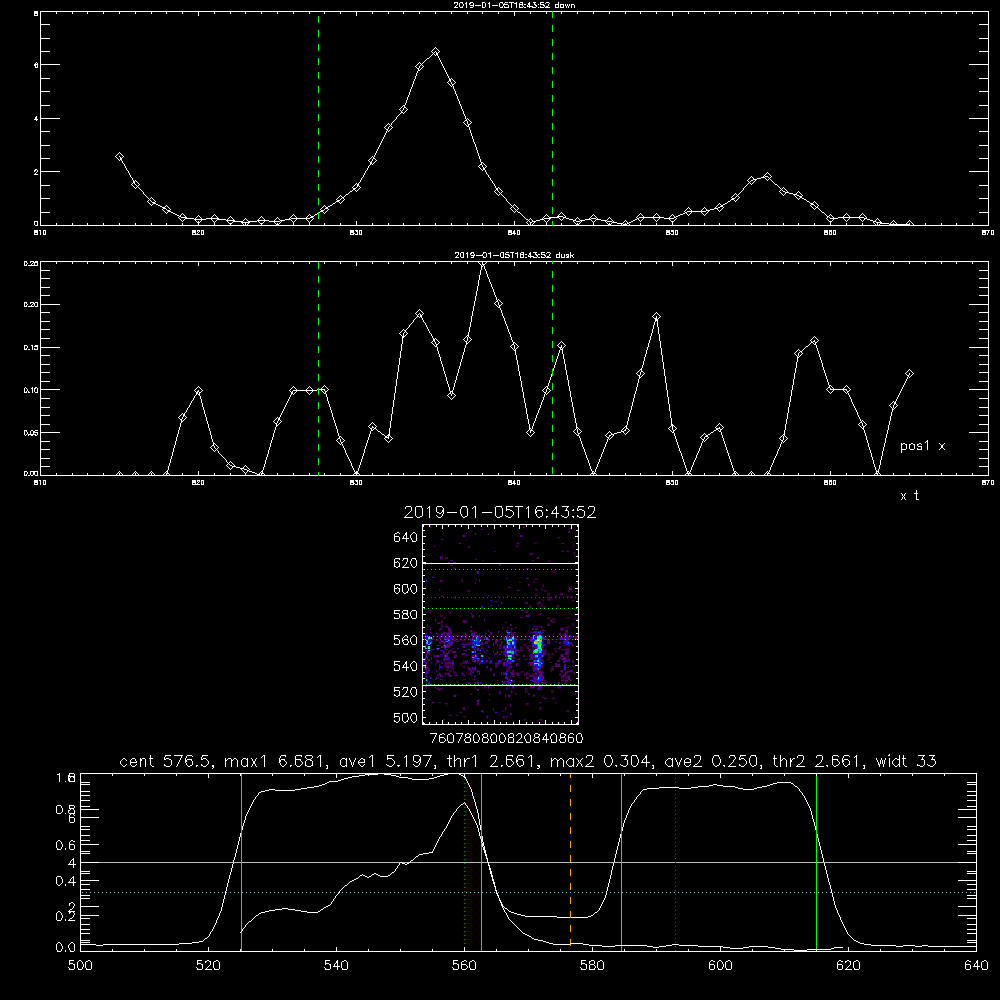Click the dusk peak marker near 849
Screen dimensions: 1000x1000
(656, 316)
